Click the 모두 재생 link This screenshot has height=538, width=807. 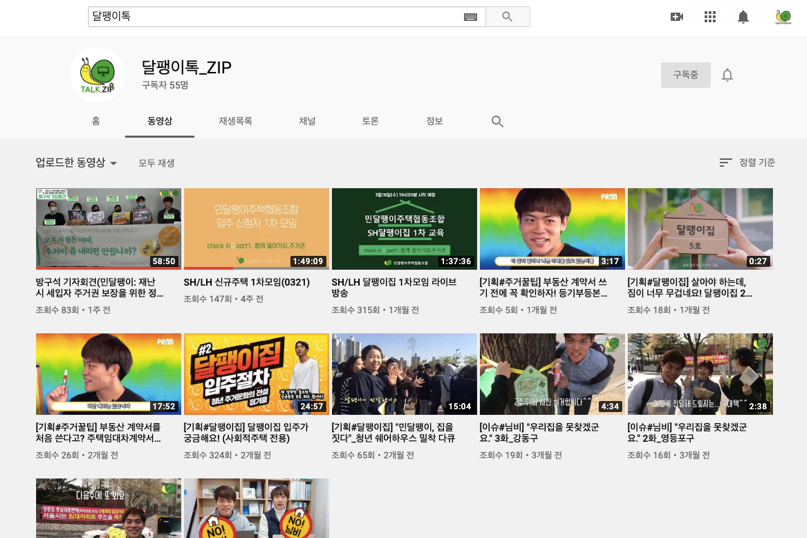pos(156,163)
